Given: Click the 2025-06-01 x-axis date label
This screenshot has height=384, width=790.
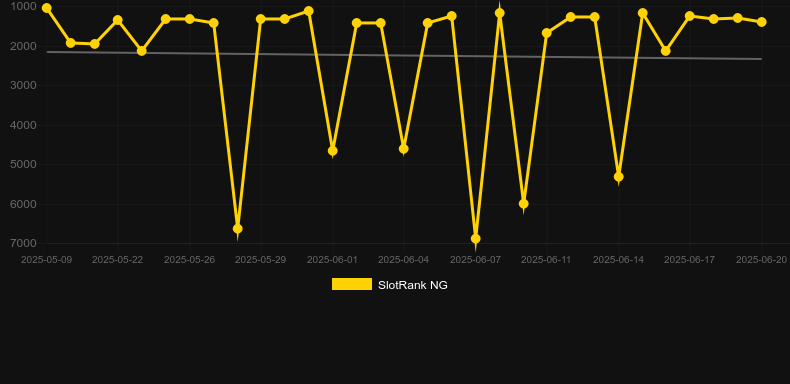Looking at the screenshot, I should pos(332,260).
